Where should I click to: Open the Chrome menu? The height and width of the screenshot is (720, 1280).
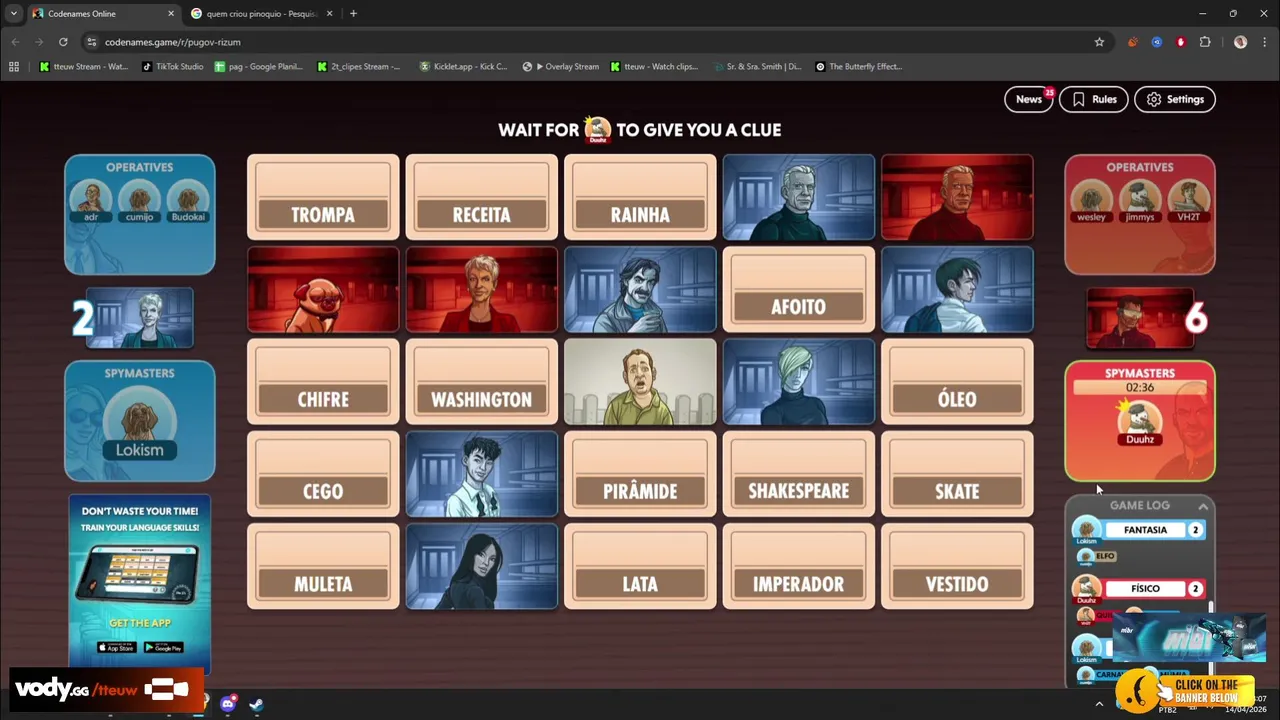(x=1265, y=42)
